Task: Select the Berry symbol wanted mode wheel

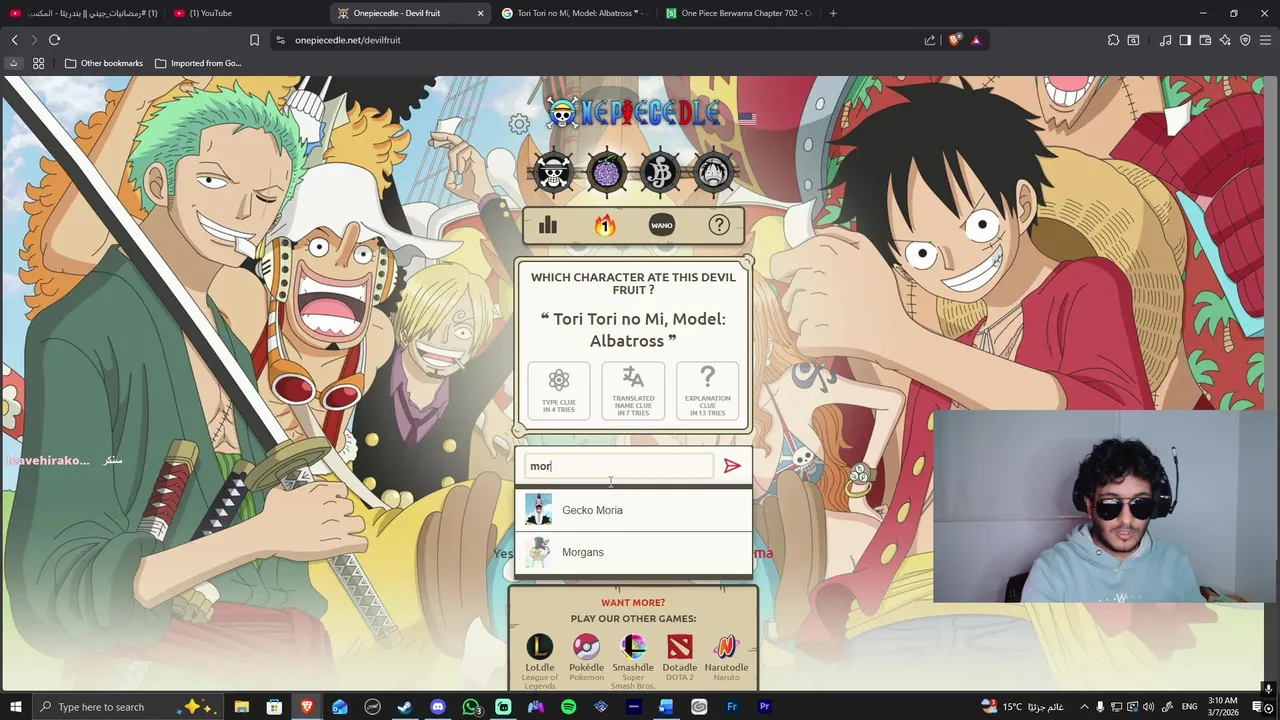Action: tap(660, 172)
